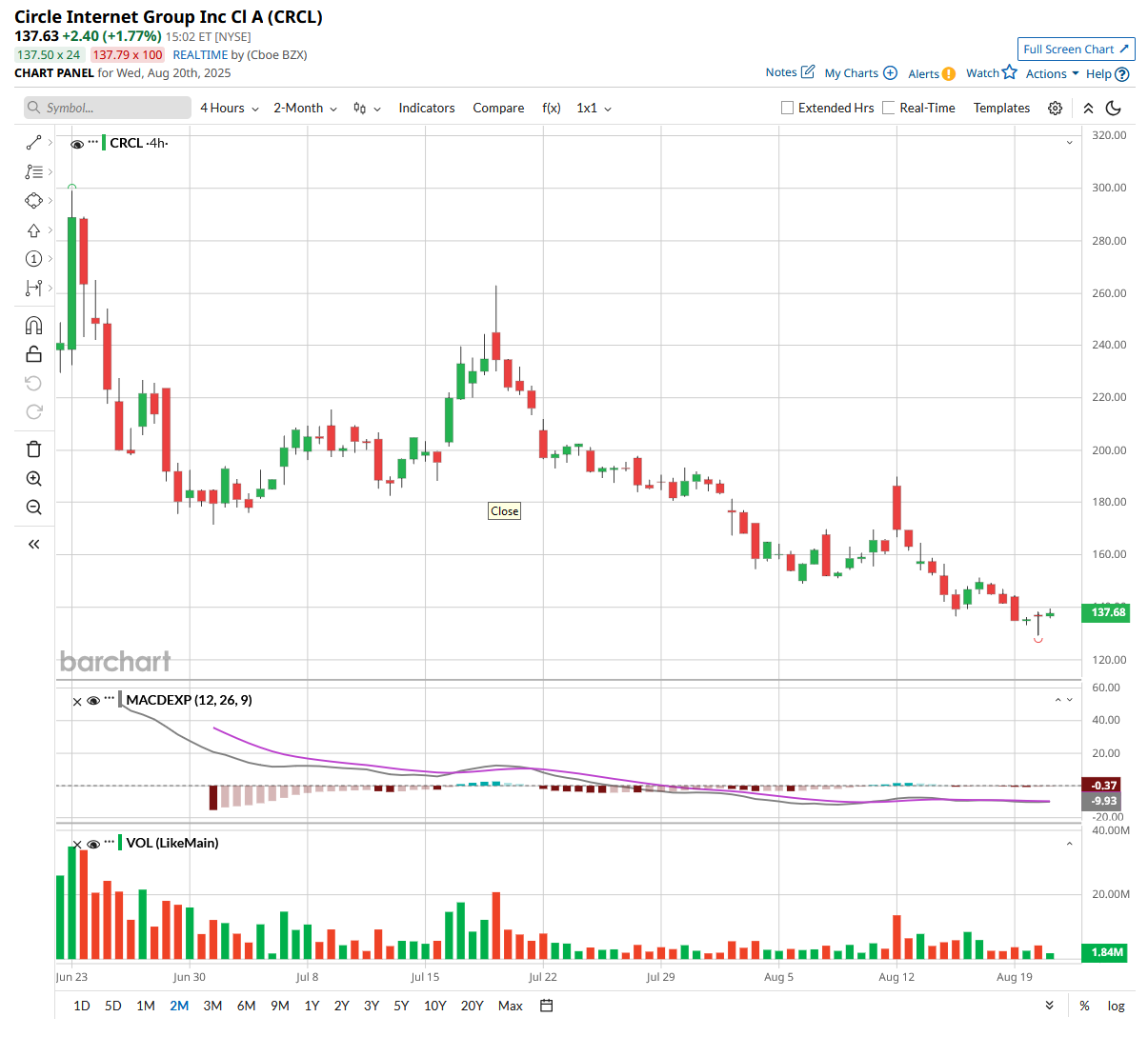
Task: Toggle the magnet snap tool
Action: pos(33,326)
